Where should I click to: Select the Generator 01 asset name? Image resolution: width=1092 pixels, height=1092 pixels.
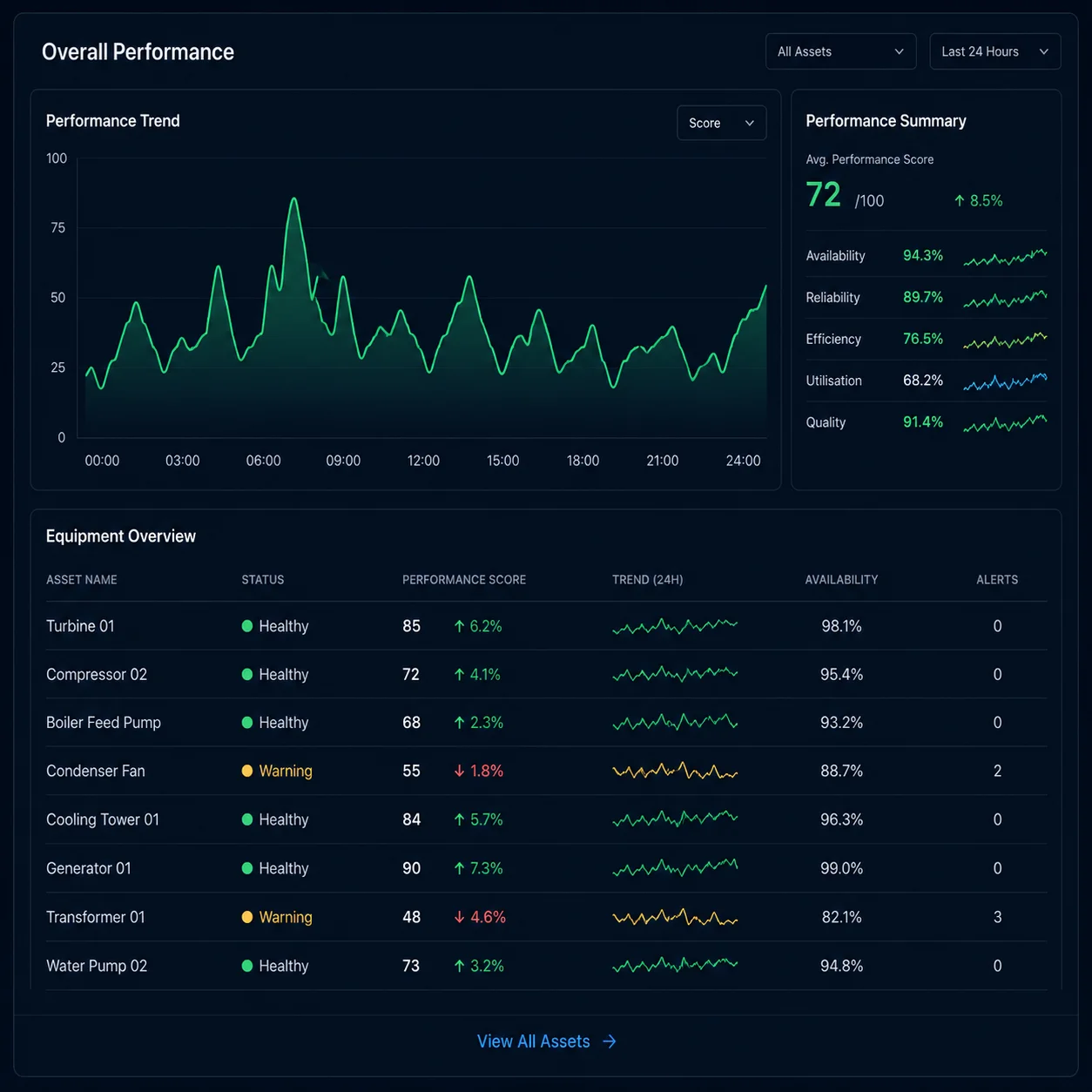pyautogui.click(x=89, y=868)
